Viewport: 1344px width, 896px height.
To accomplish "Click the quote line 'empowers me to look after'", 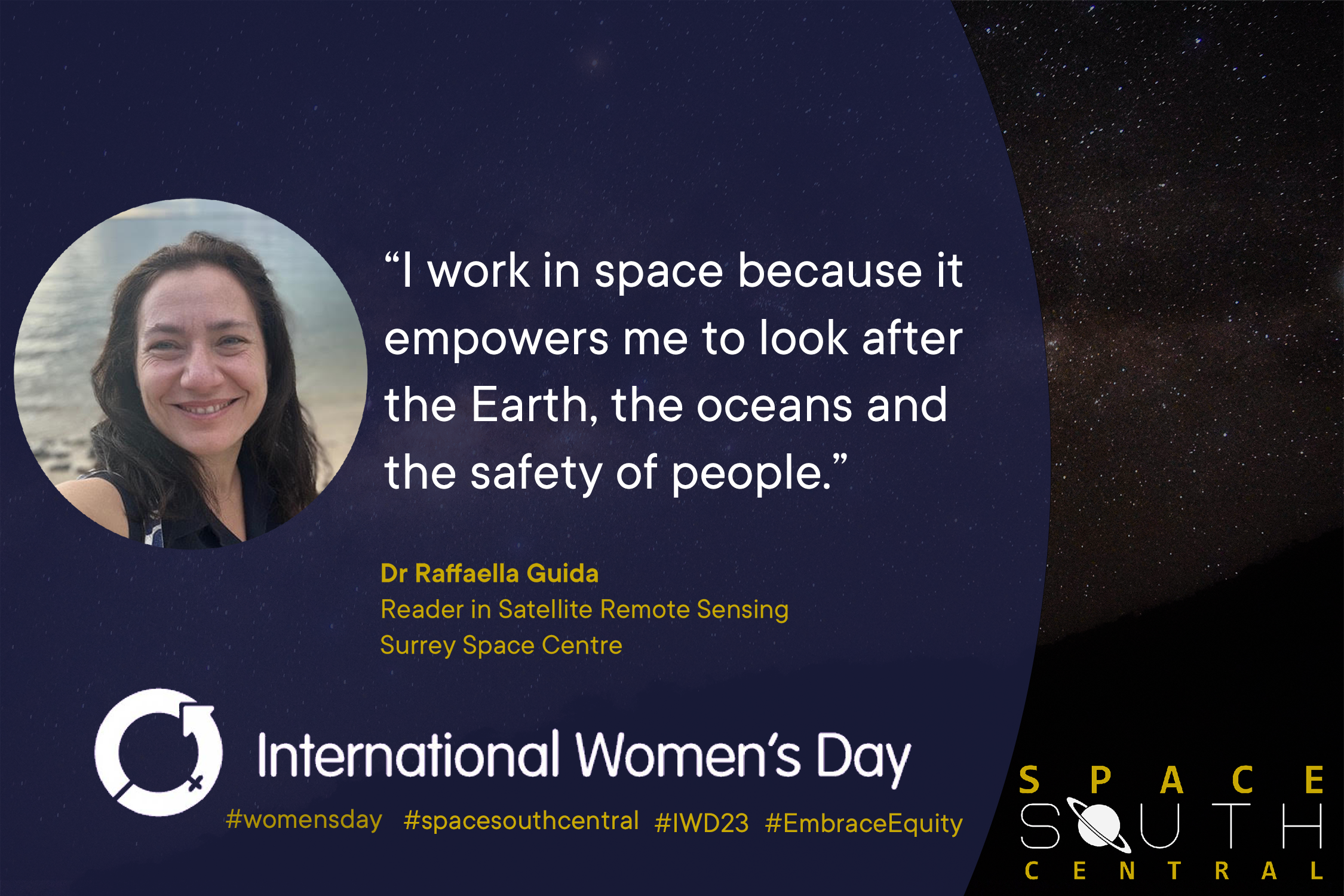I will tap(673, 338).
